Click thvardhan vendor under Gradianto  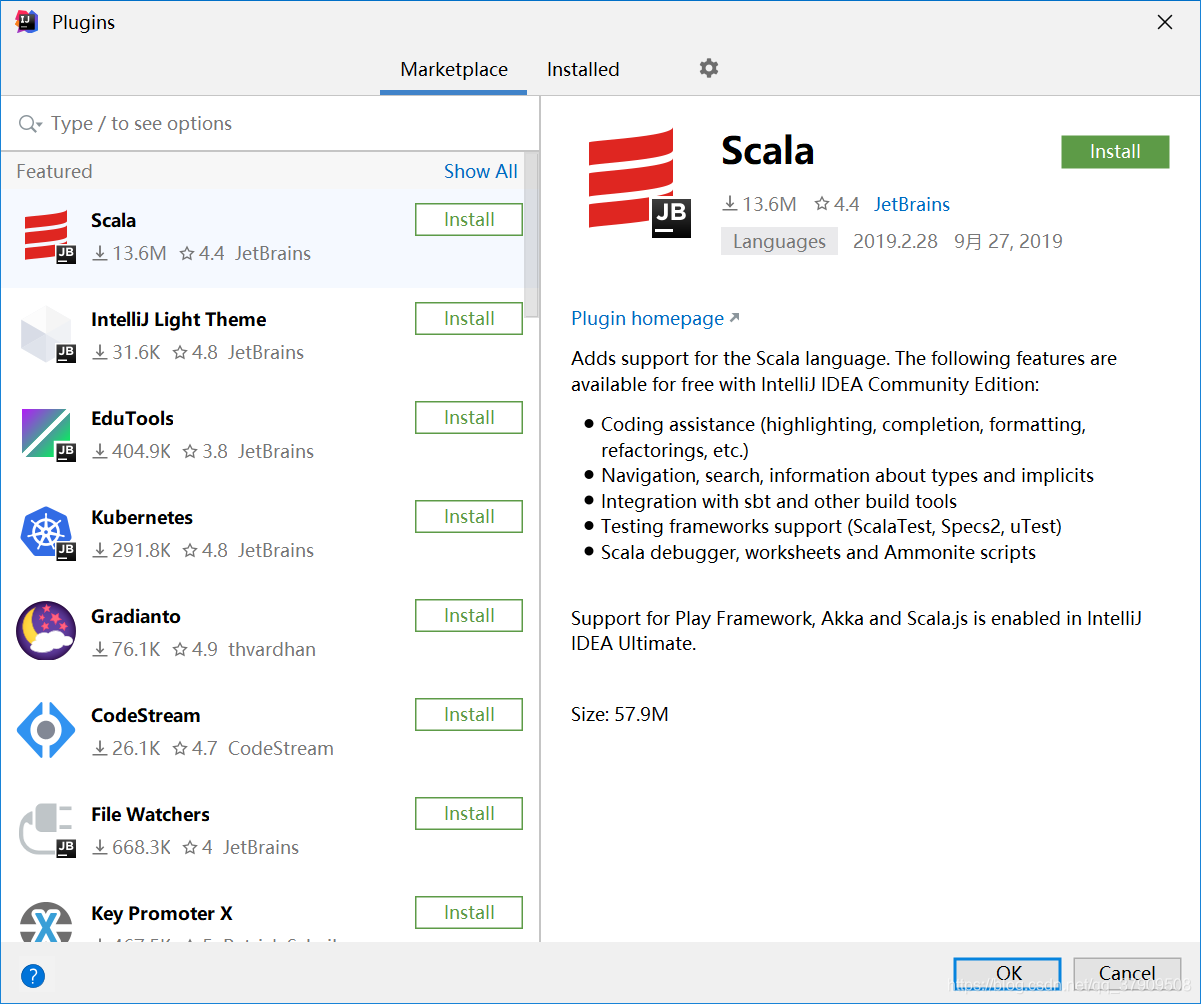click(272, 649)
